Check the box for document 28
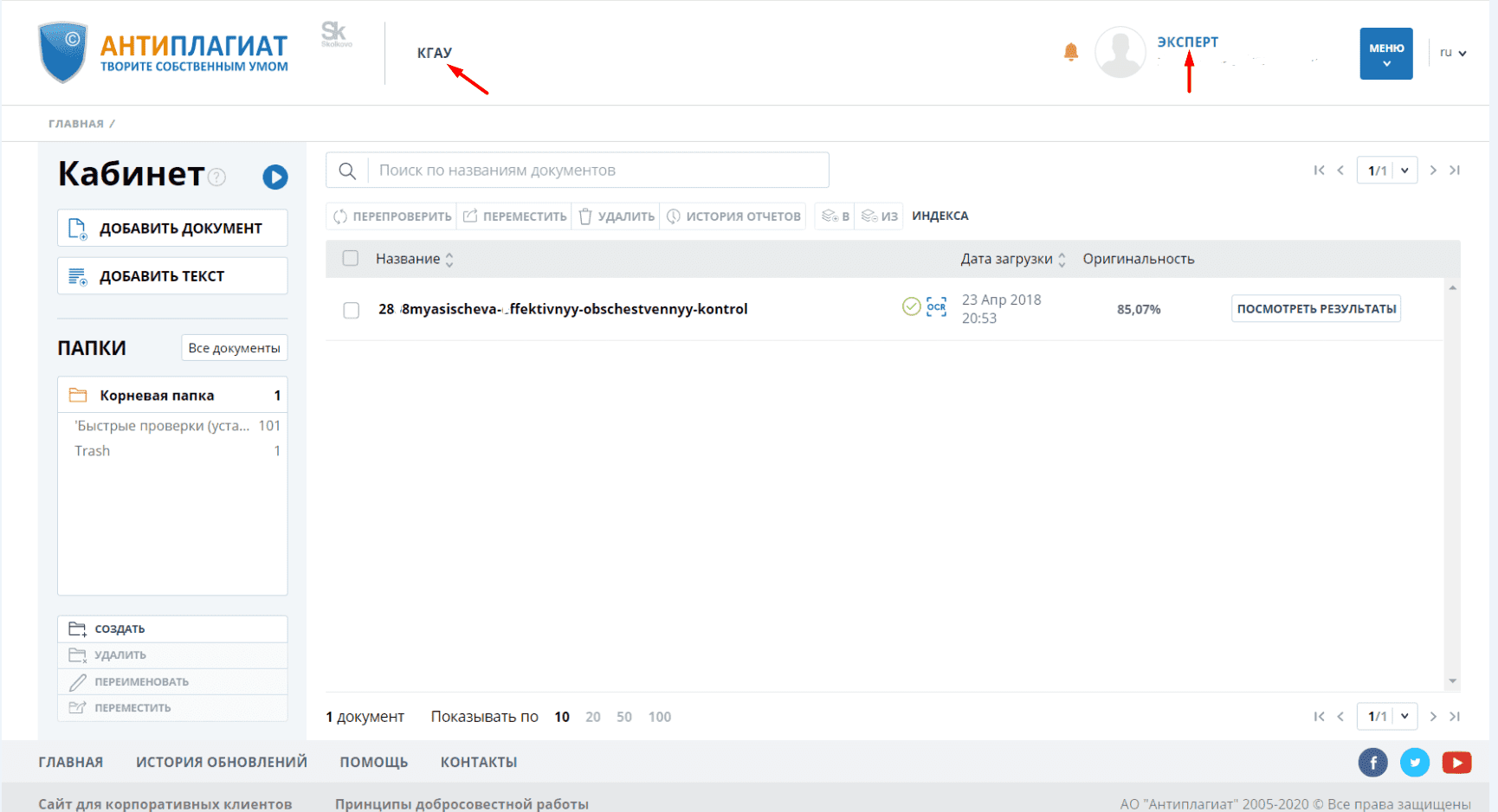 [352, 310]
